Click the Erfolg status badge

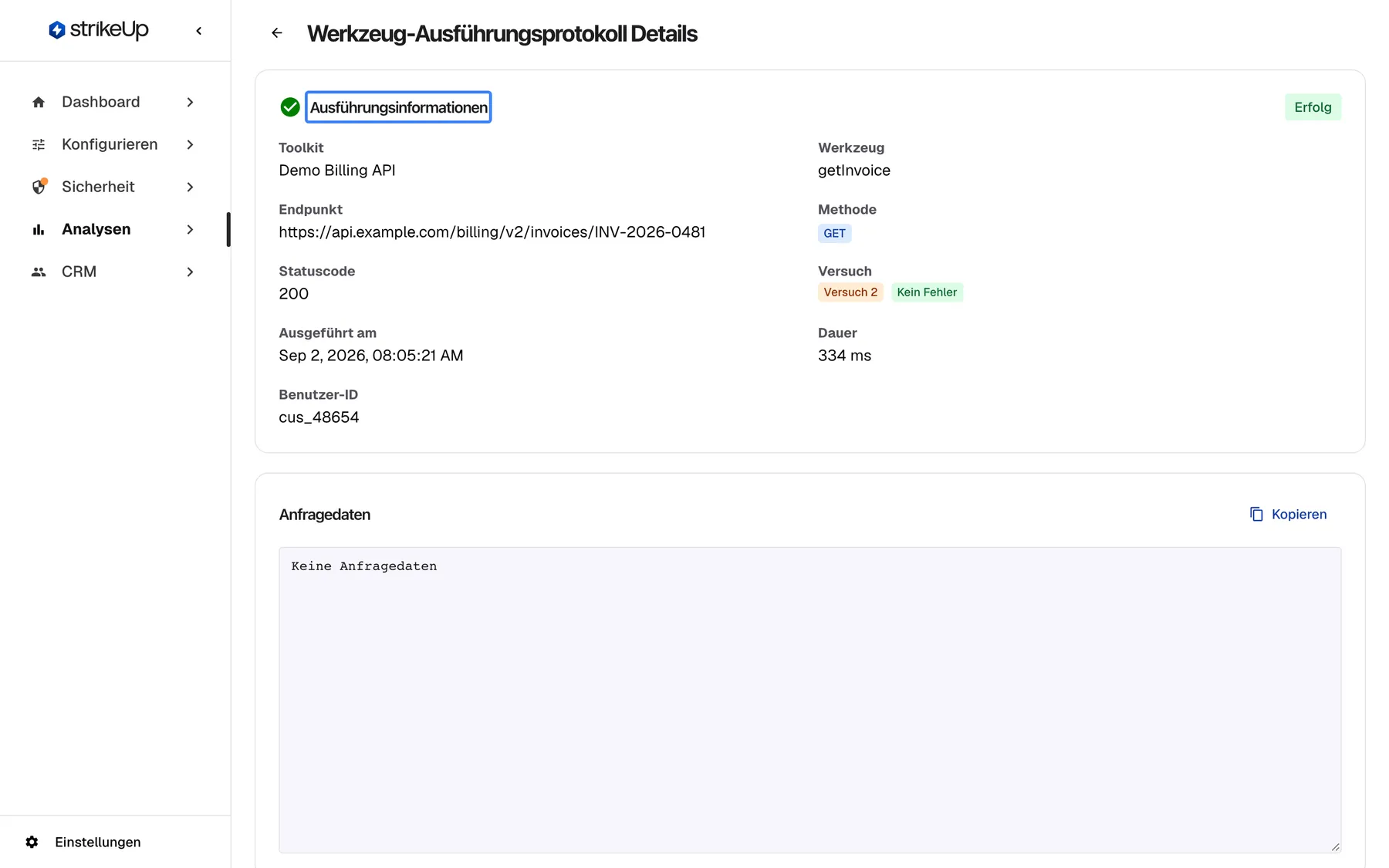[1313, 107]
